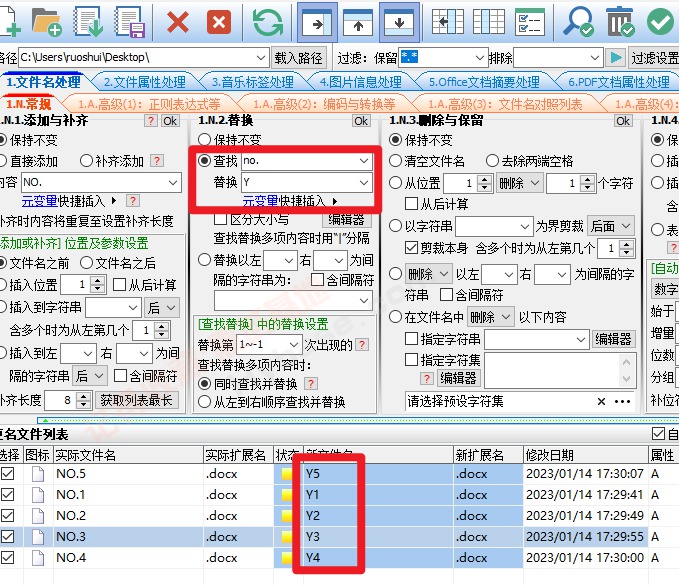Open 1.A.高级(3): 文件名对照列表 subtab
679x585 pixels.
tap(505, 104)
